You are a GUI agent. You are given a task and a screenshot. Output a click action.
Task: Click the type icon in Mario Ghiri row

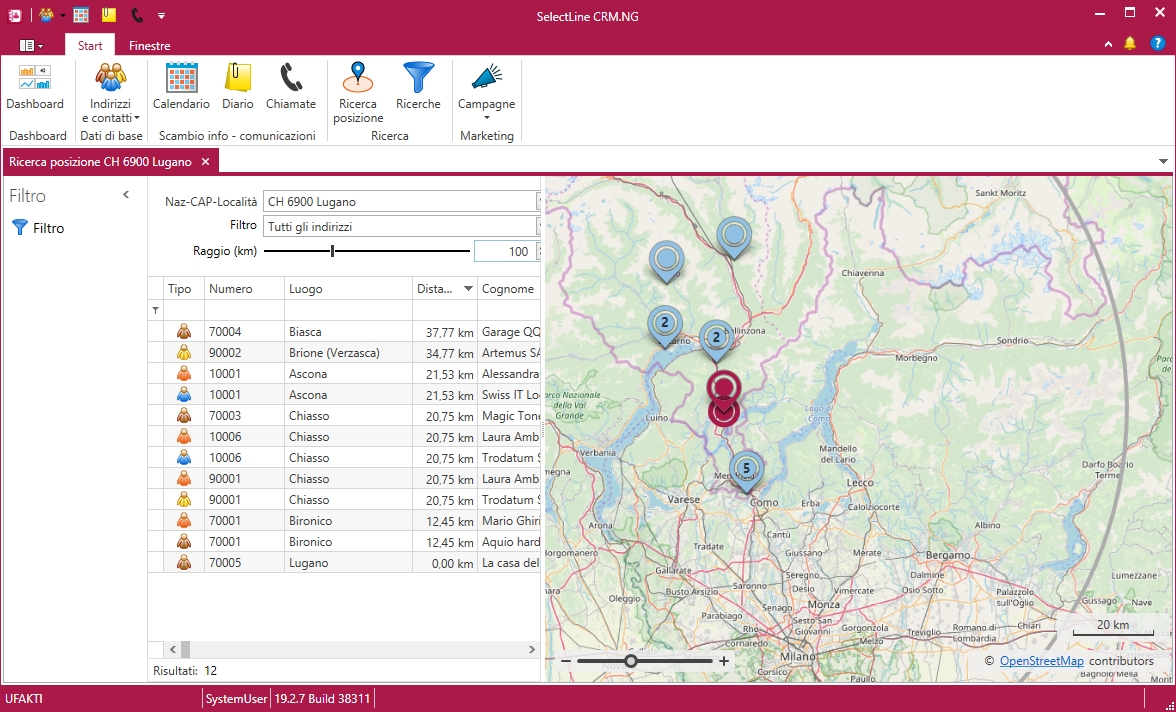(184, 521)
